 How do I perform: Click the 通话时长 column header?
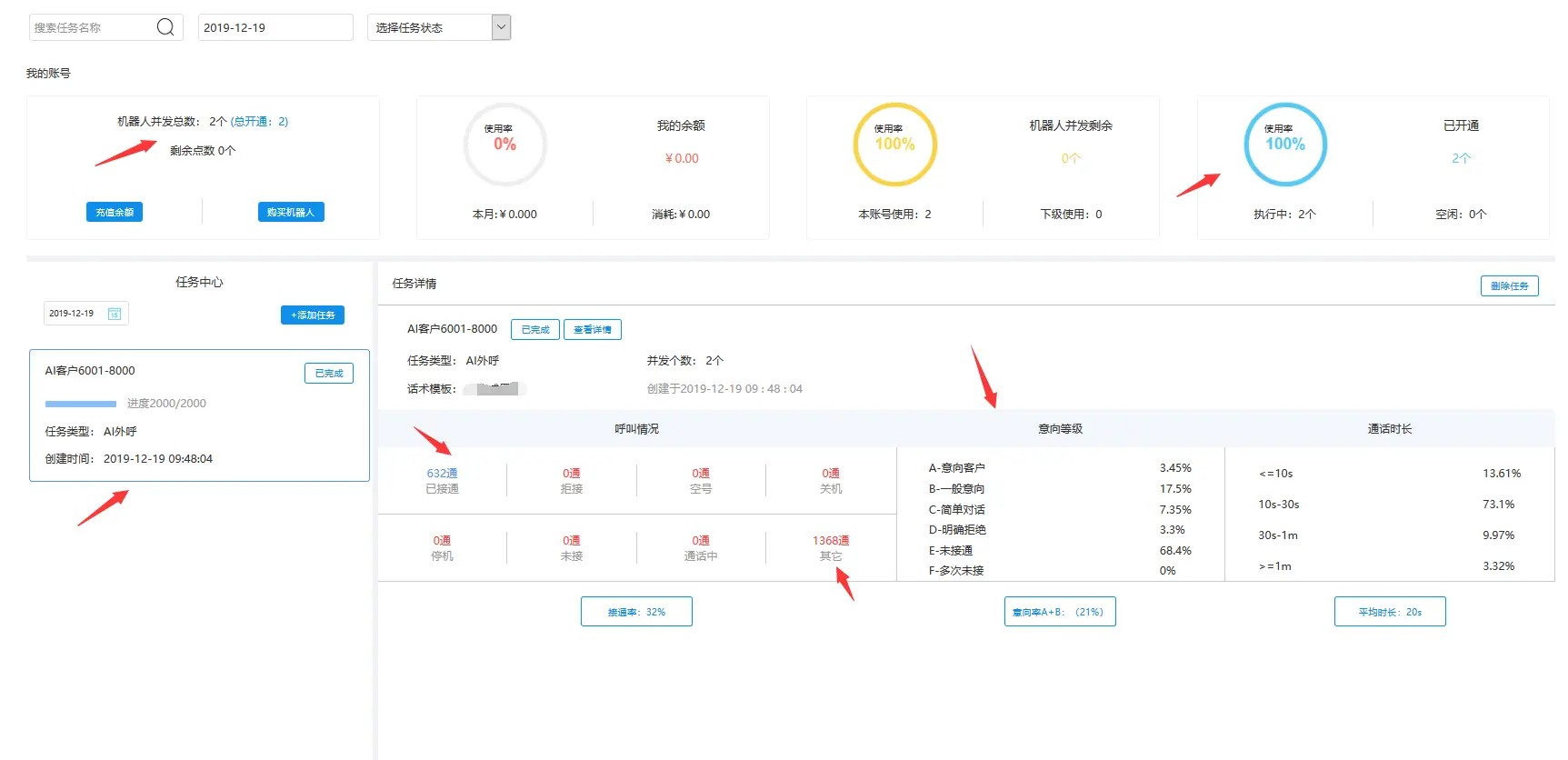click(1390, 429)
